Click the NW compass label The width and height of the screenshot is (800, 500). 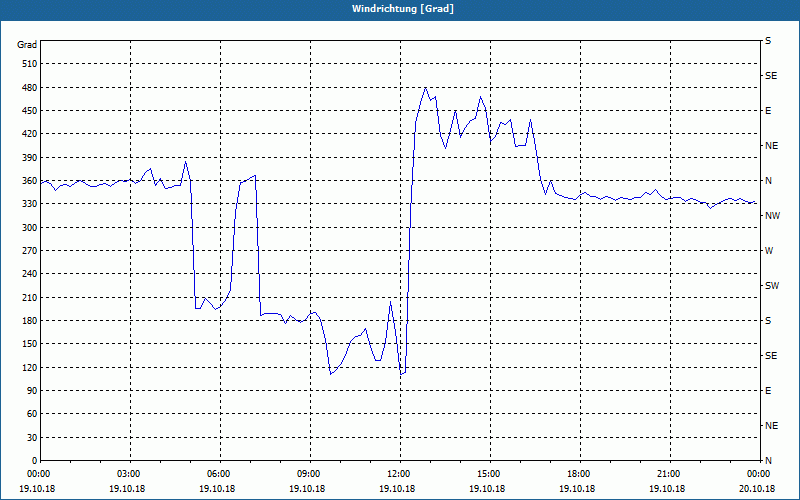coord(772,216)
